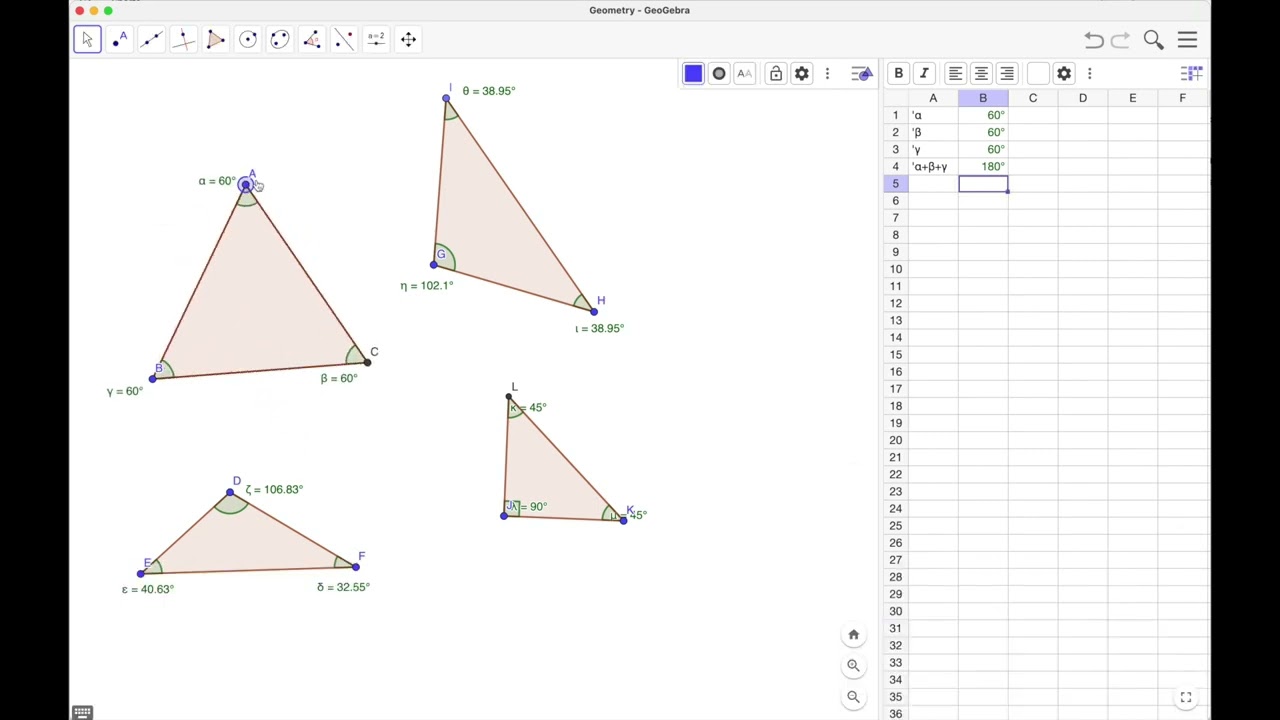This screenshot has width=1280, height=720.
Task: Select the Perpendicular Line tool
Action: point(183,39)
